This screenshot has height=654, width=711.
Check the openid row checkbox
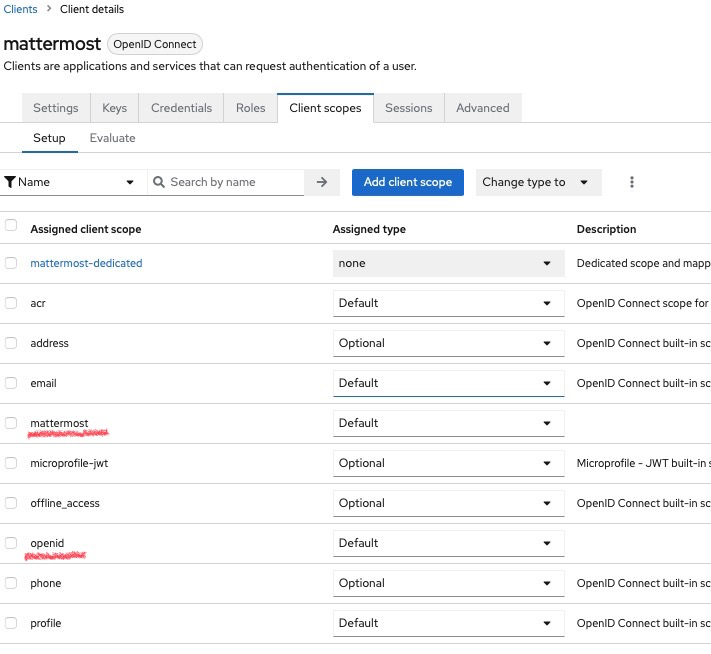[11, 543]
